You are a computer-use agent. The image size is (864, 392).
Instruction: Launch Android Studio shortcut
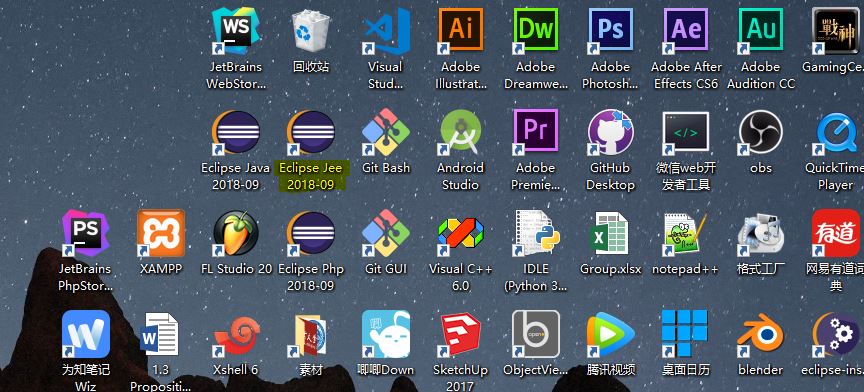tap(461, 132)
